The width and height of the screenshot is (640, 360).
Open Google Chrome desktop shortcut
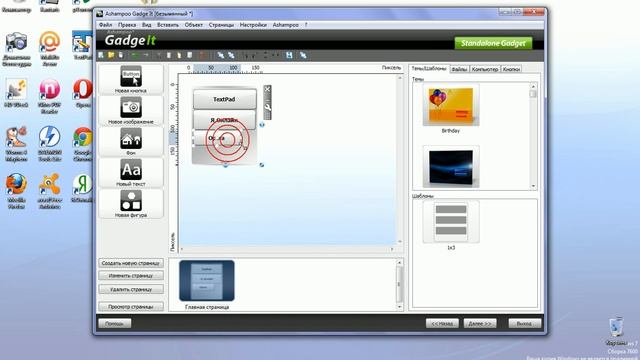pyautogui.click(x=82, y=144)
